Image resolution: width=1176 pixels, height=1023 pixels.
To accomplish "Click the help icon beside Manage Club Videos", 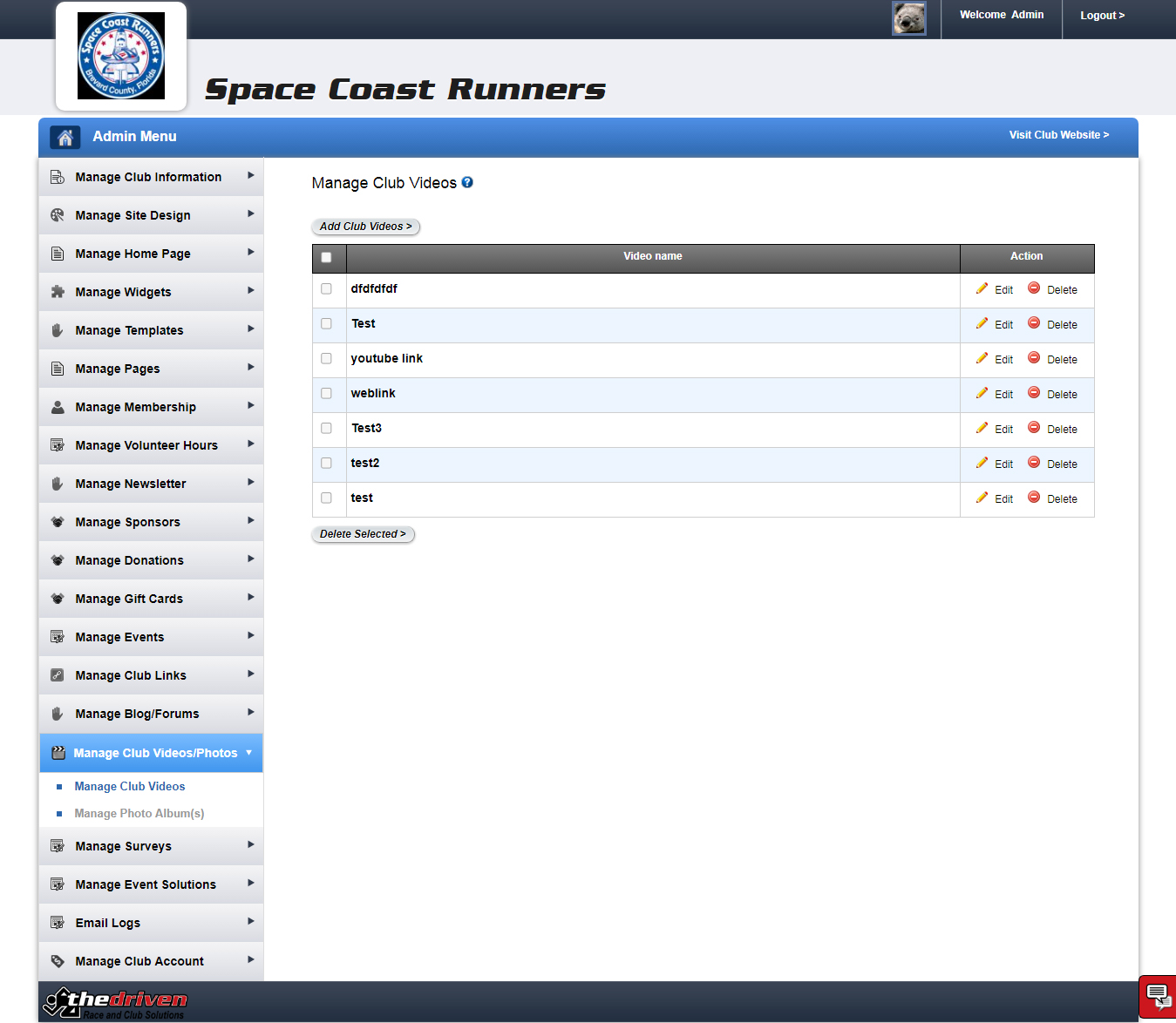I will 467,182.
